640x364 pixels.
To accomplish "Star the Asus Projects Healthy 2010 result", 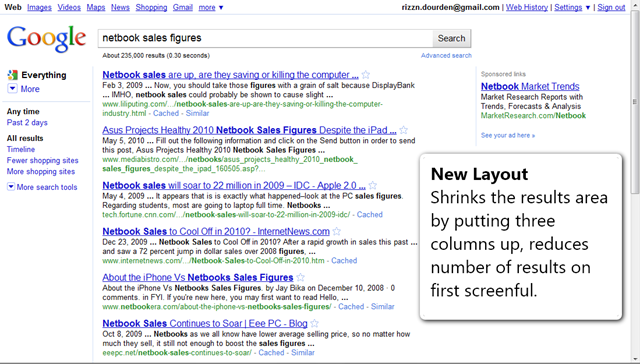I will [x=403, y=130].
